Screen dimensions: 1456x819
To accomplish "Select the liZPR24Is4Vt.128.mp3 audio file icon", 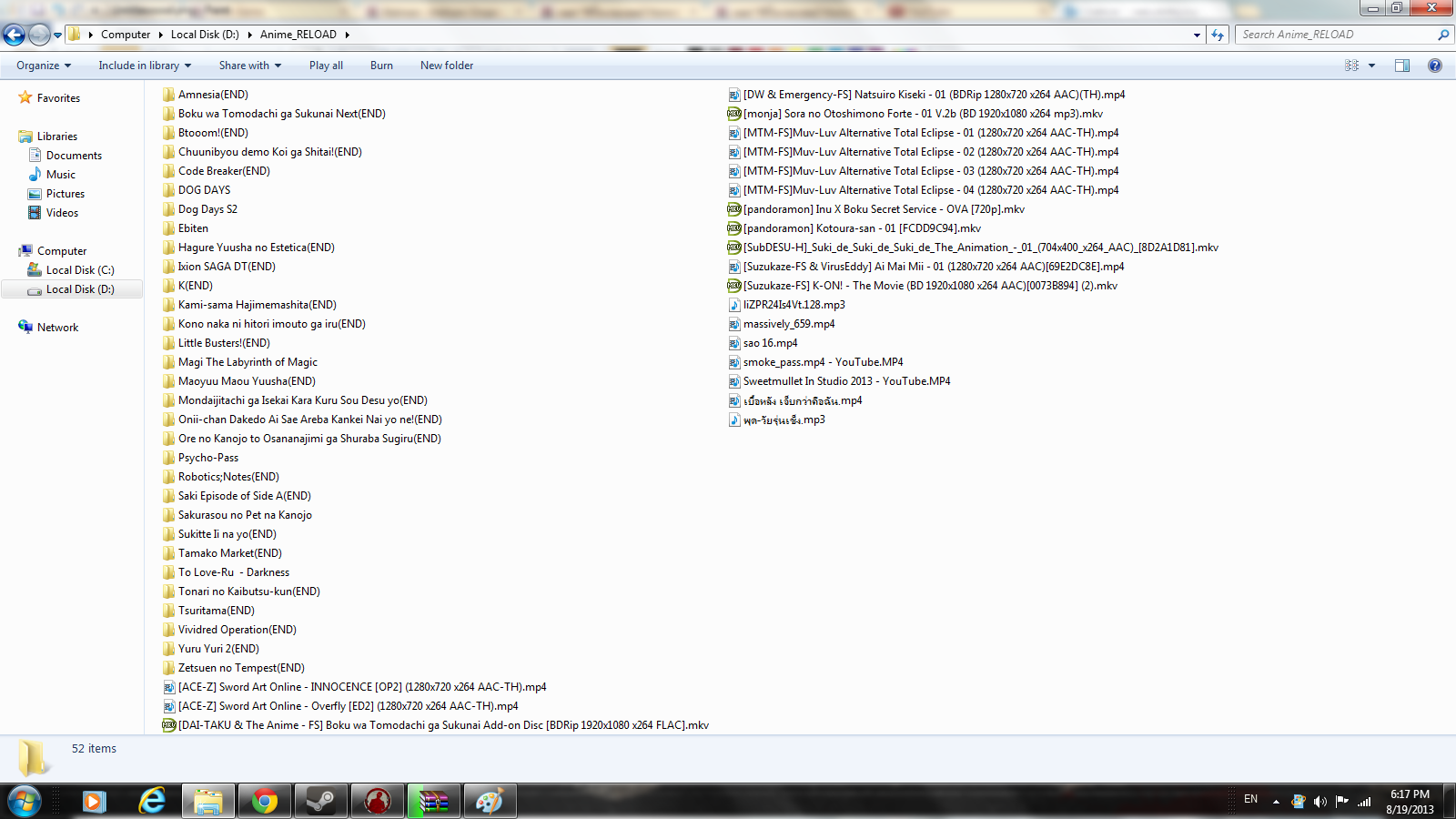I will (x=734, y=305).
